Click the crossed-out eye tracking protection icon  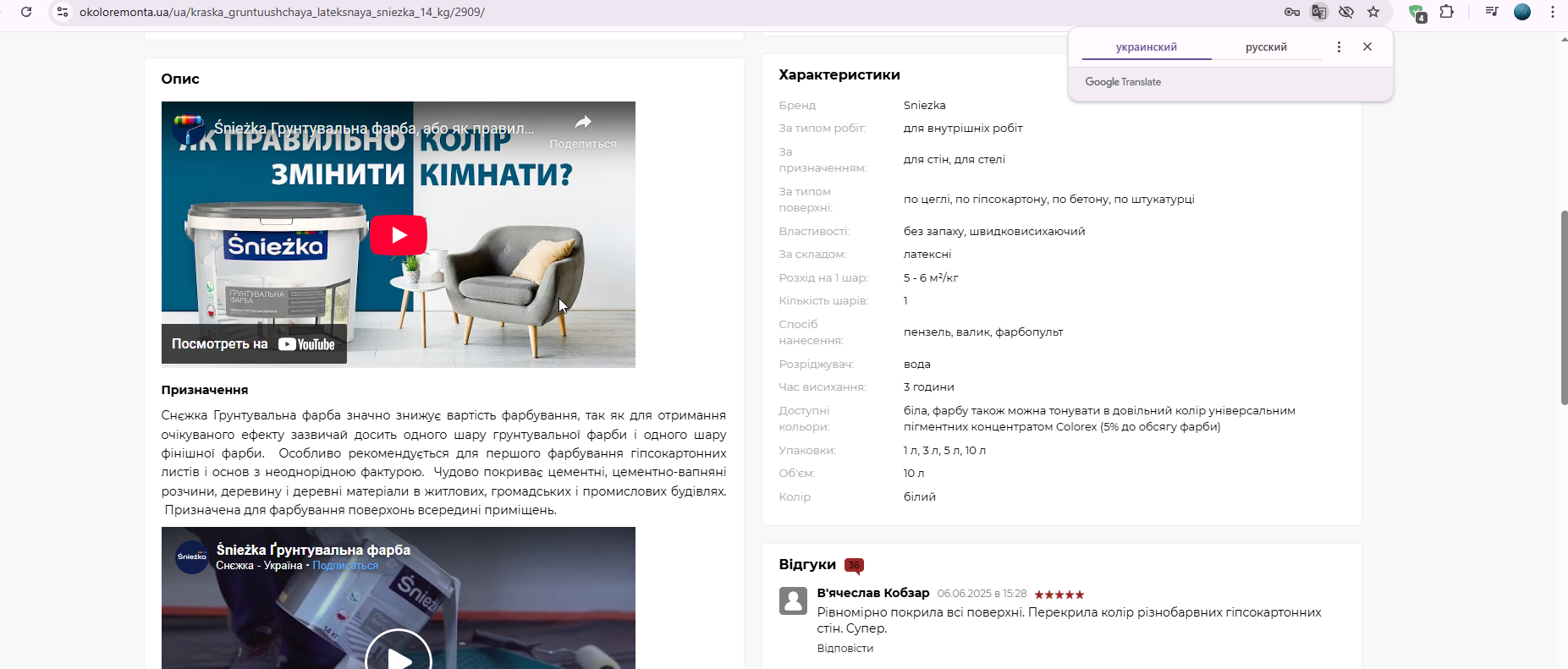(1346, 12)
